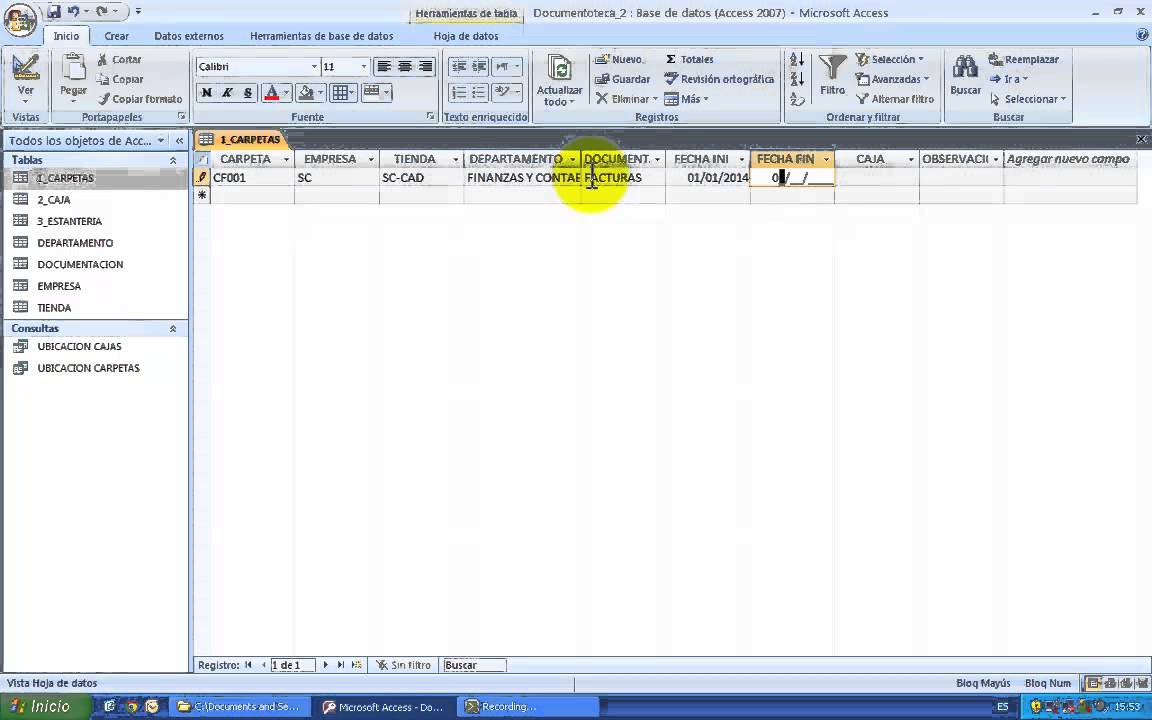Switch to Datos externos tab
This screenshot has width=1152, height=720.
coord(189,35)
